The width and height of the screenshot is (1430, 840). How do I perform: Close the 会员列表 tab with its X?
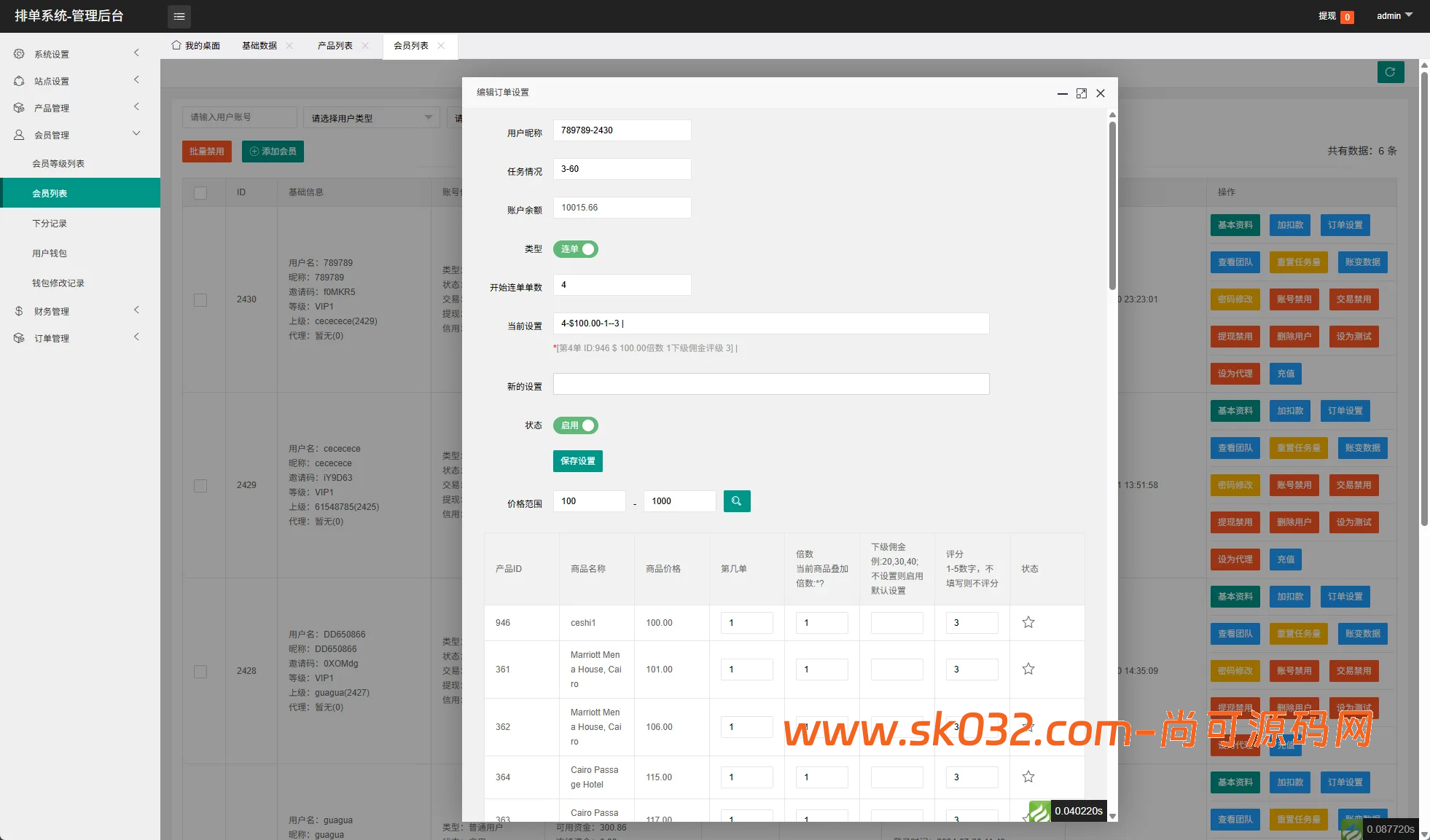441,46
